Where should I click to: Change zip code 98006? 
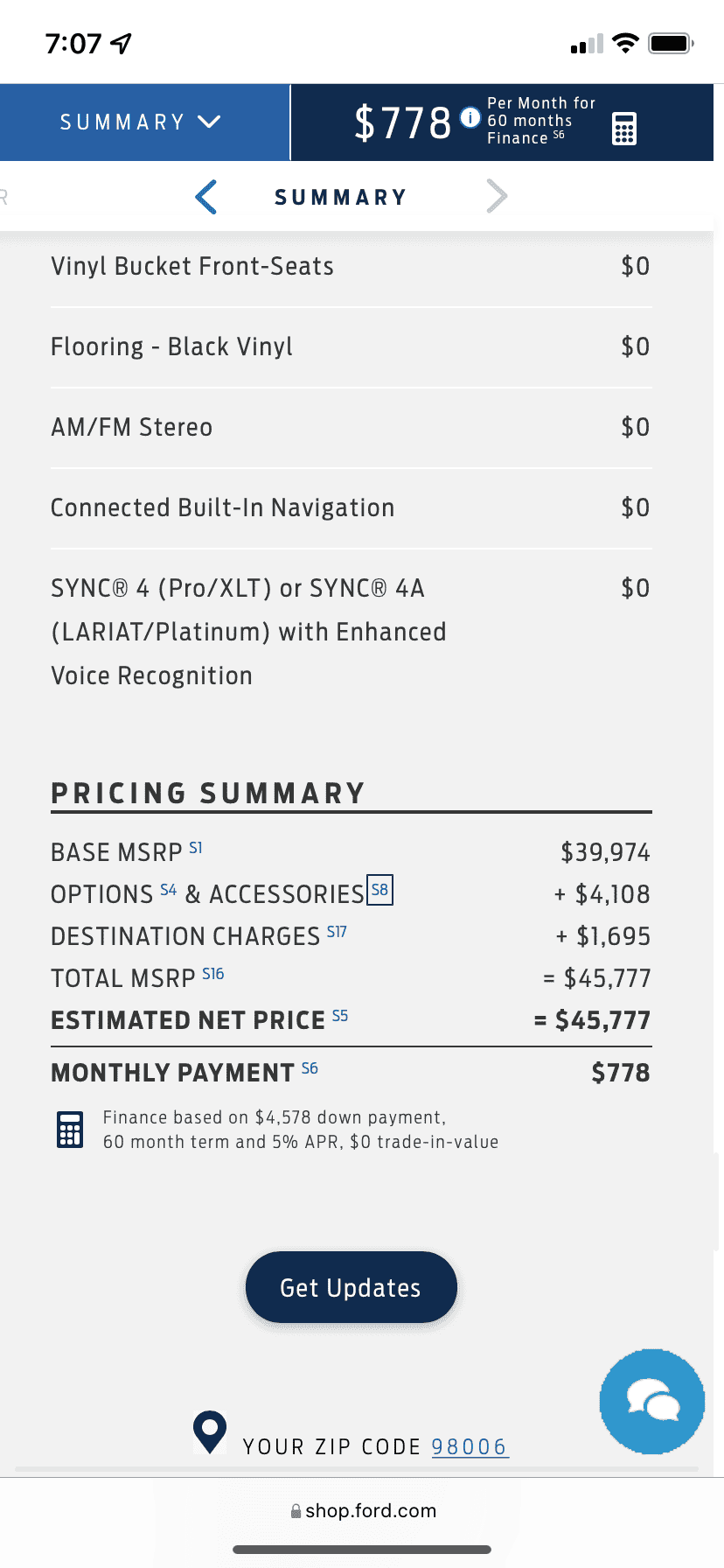(x=469, y=1447)
